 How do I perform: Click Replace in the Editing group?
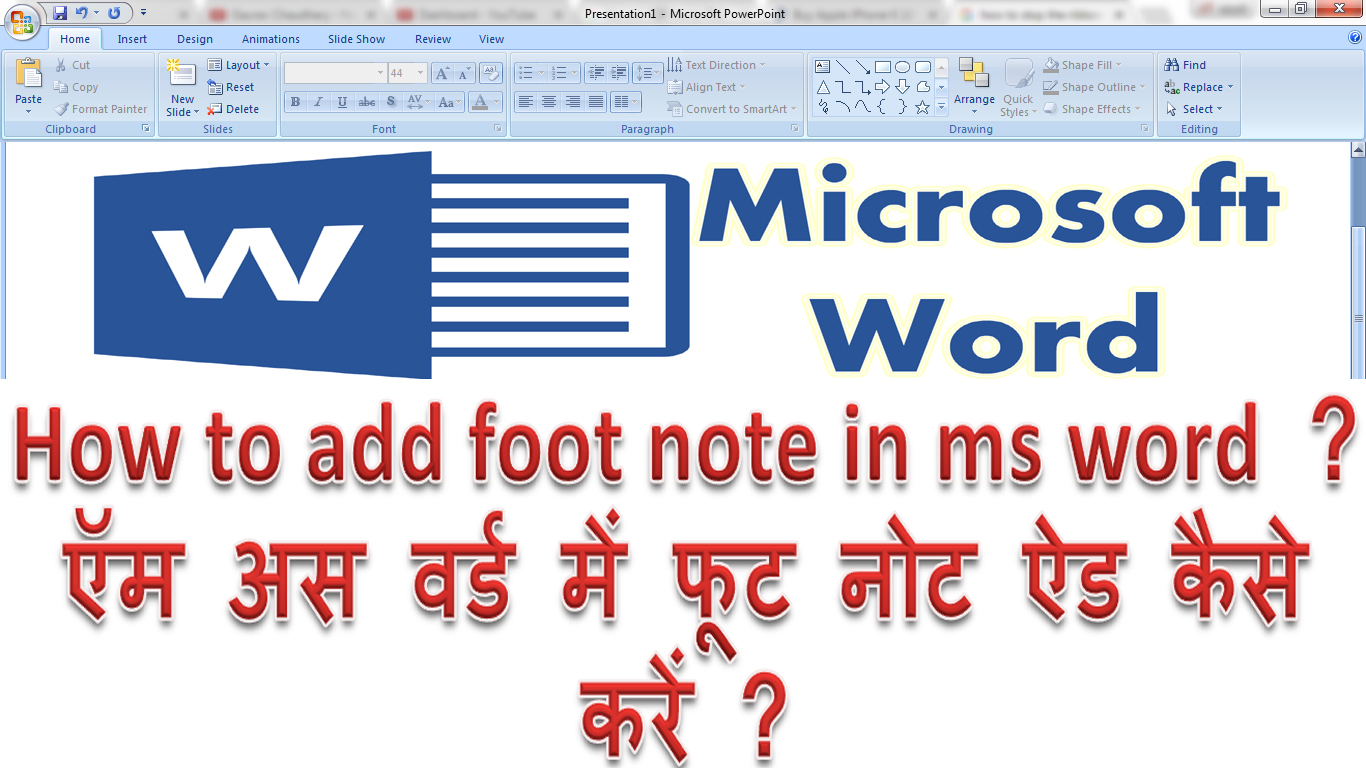[x=1198, y=87]
